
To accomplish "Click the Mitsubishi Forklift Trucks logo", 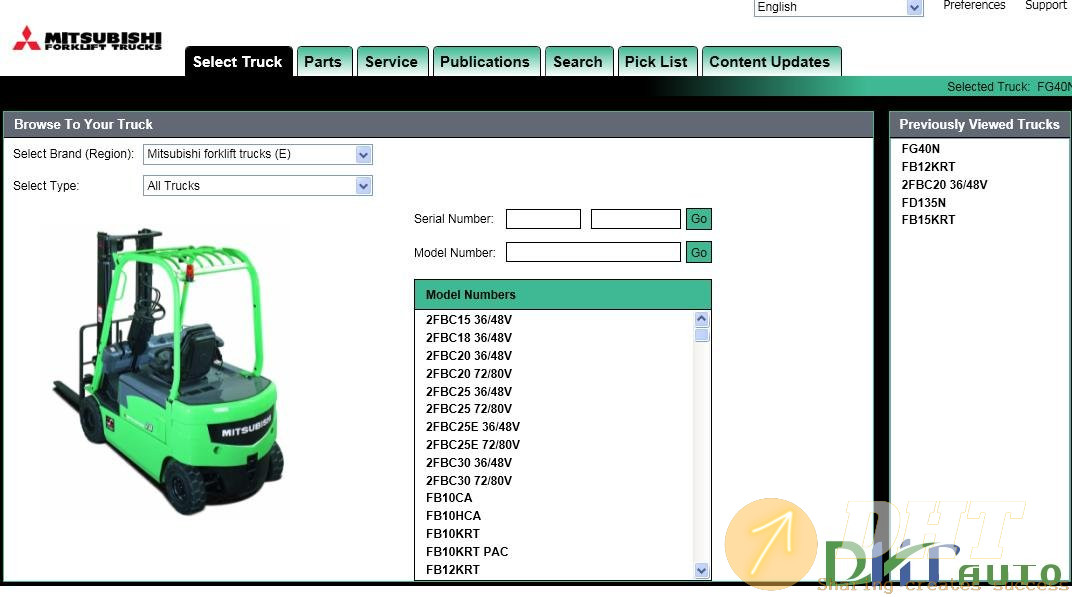I will [x=87, y=39].
